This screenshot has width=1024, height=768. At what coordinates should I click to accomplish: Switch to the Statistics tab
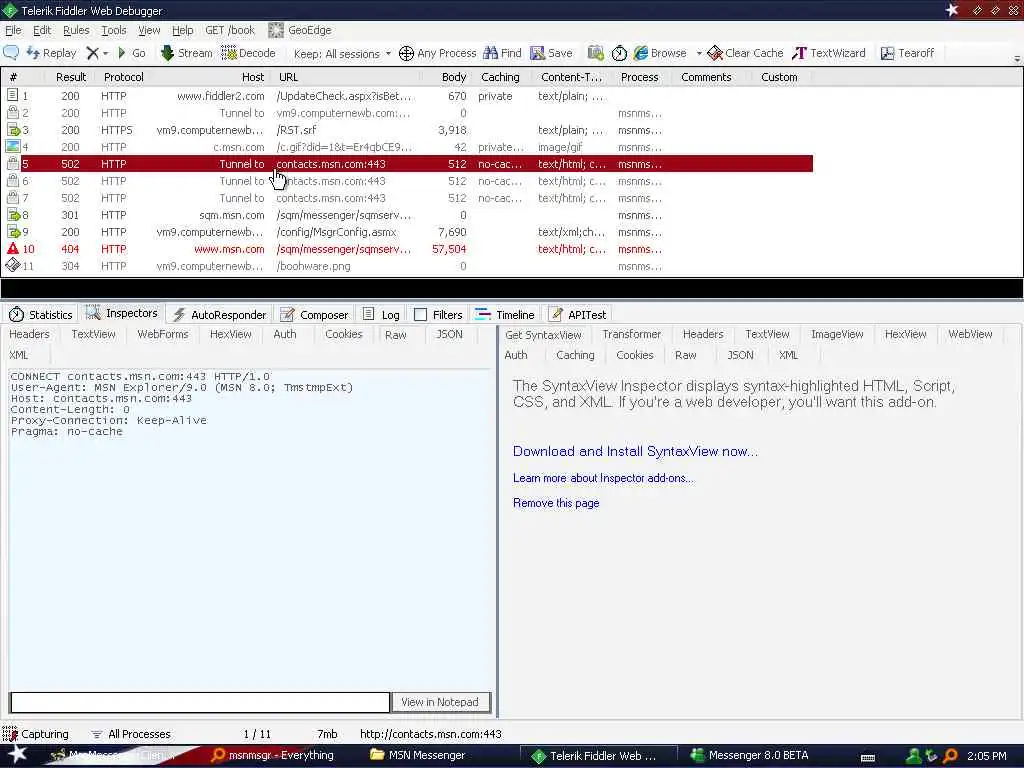pos(40,315)
